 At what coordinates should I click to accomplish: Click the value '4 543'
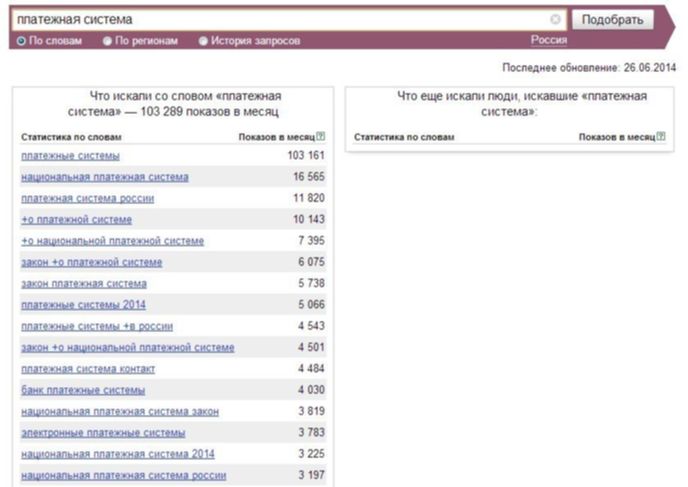point(312,326)
